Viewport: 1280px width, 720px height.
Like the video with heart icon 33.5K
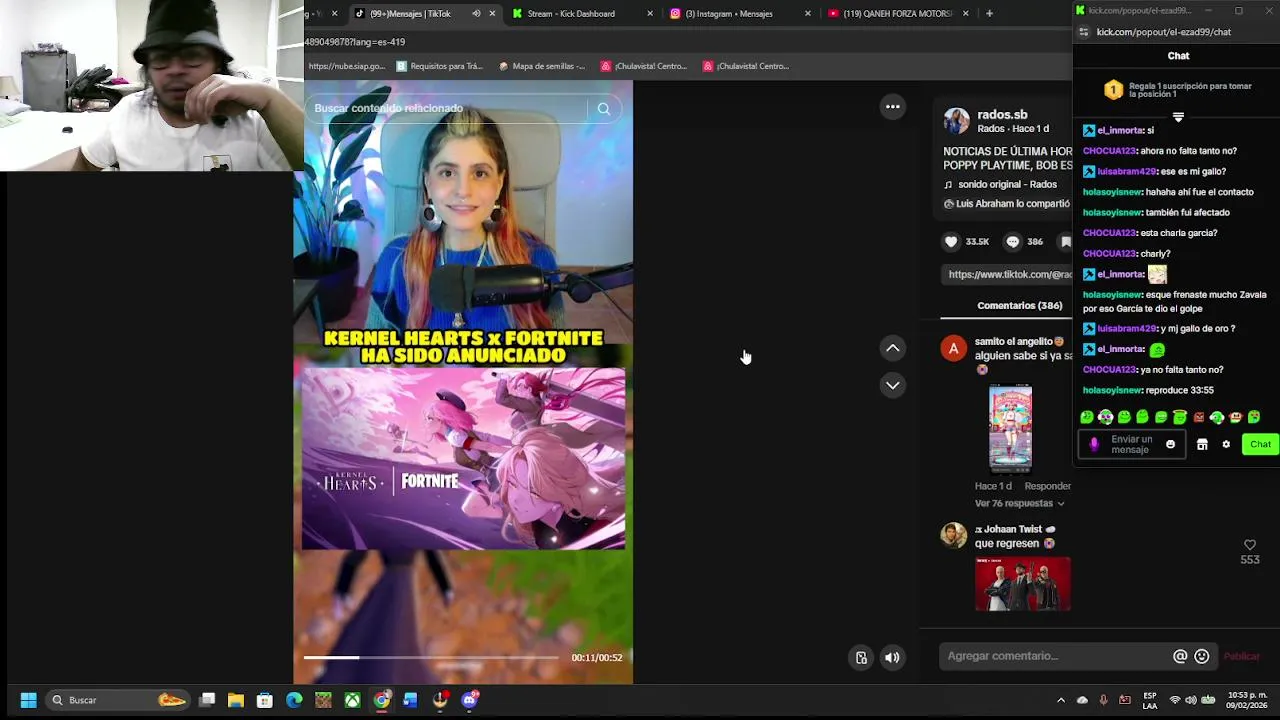point(951,241)
